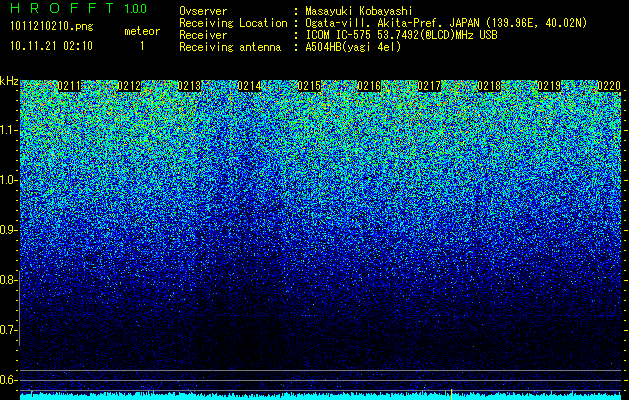Screen dimensions: 629x400
Task: Click the yellow meteor spike in signal strip
Action: 451,394
